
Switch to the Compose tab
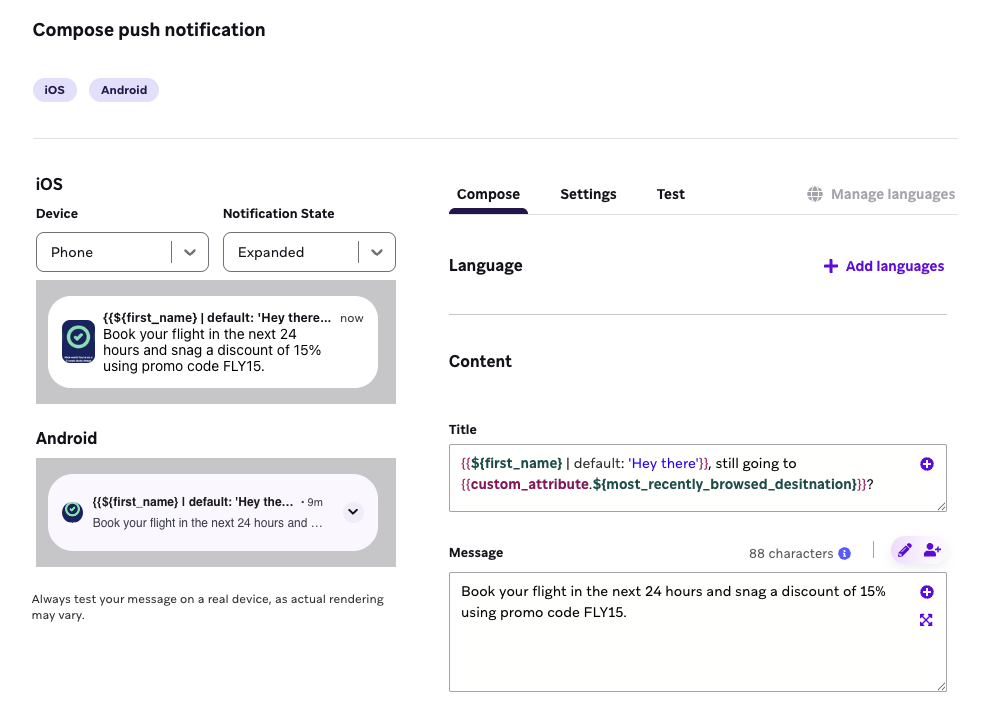(488, 194)
